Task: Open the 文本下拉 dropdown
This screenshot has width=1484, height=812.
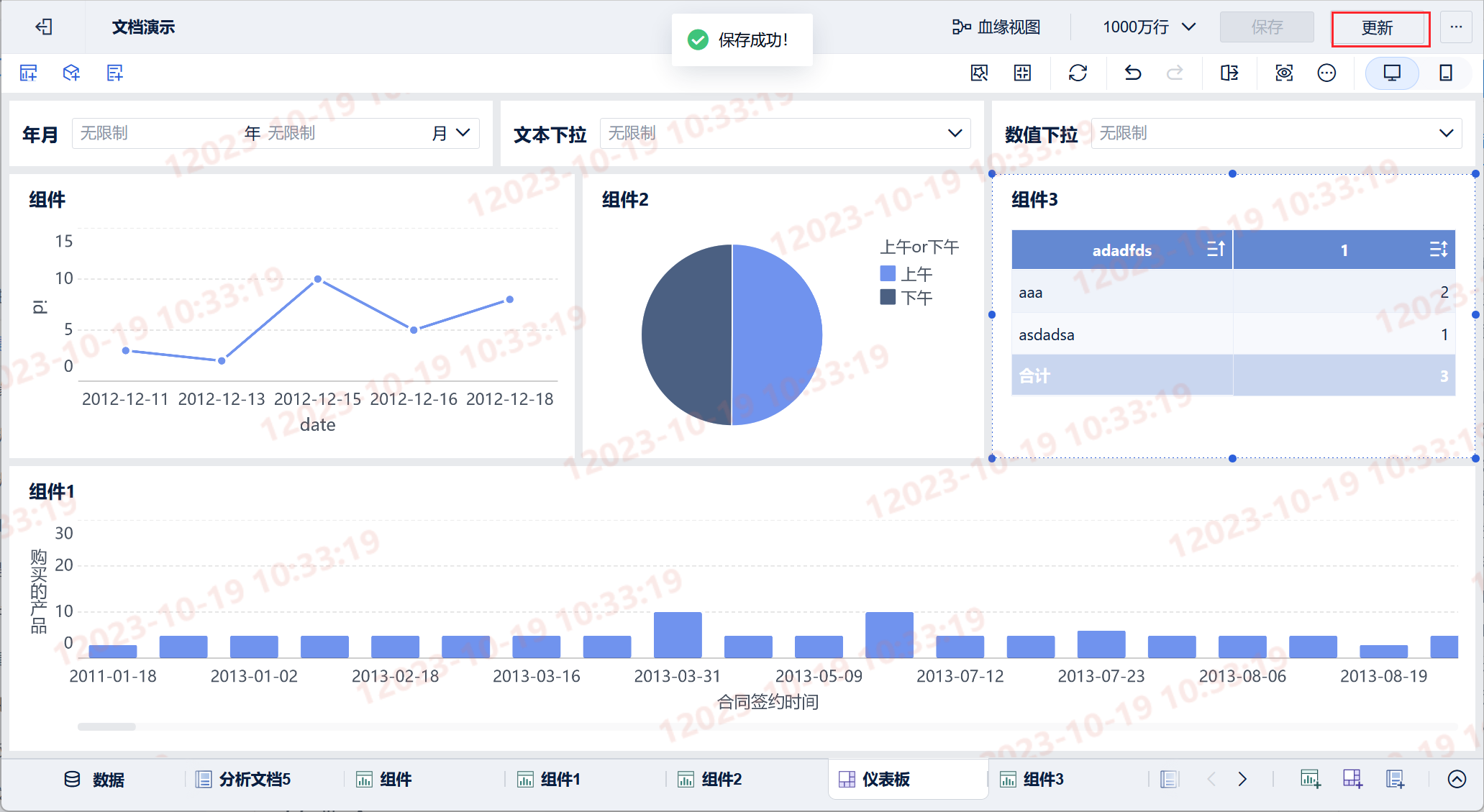Action: [x=785, y=134]
